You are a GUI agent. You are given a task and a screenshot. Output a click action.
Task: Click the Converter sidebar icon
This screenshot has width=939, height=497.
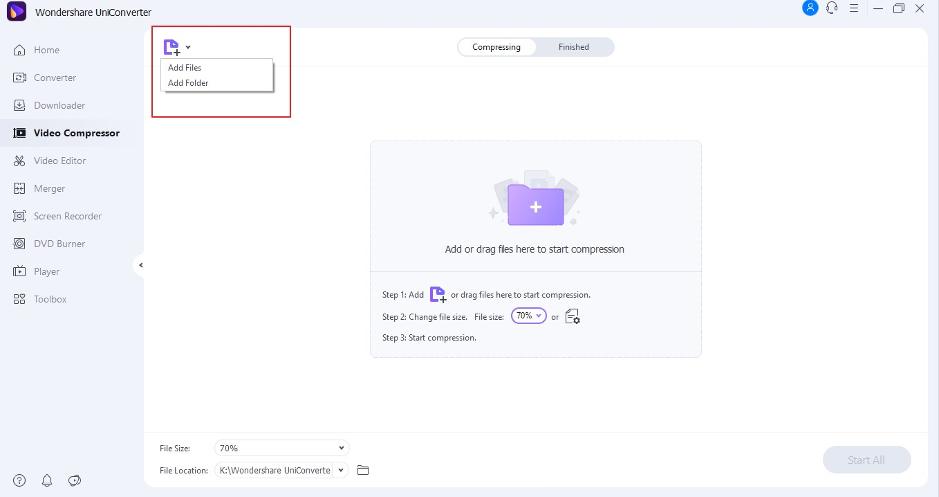coord(19,78)
